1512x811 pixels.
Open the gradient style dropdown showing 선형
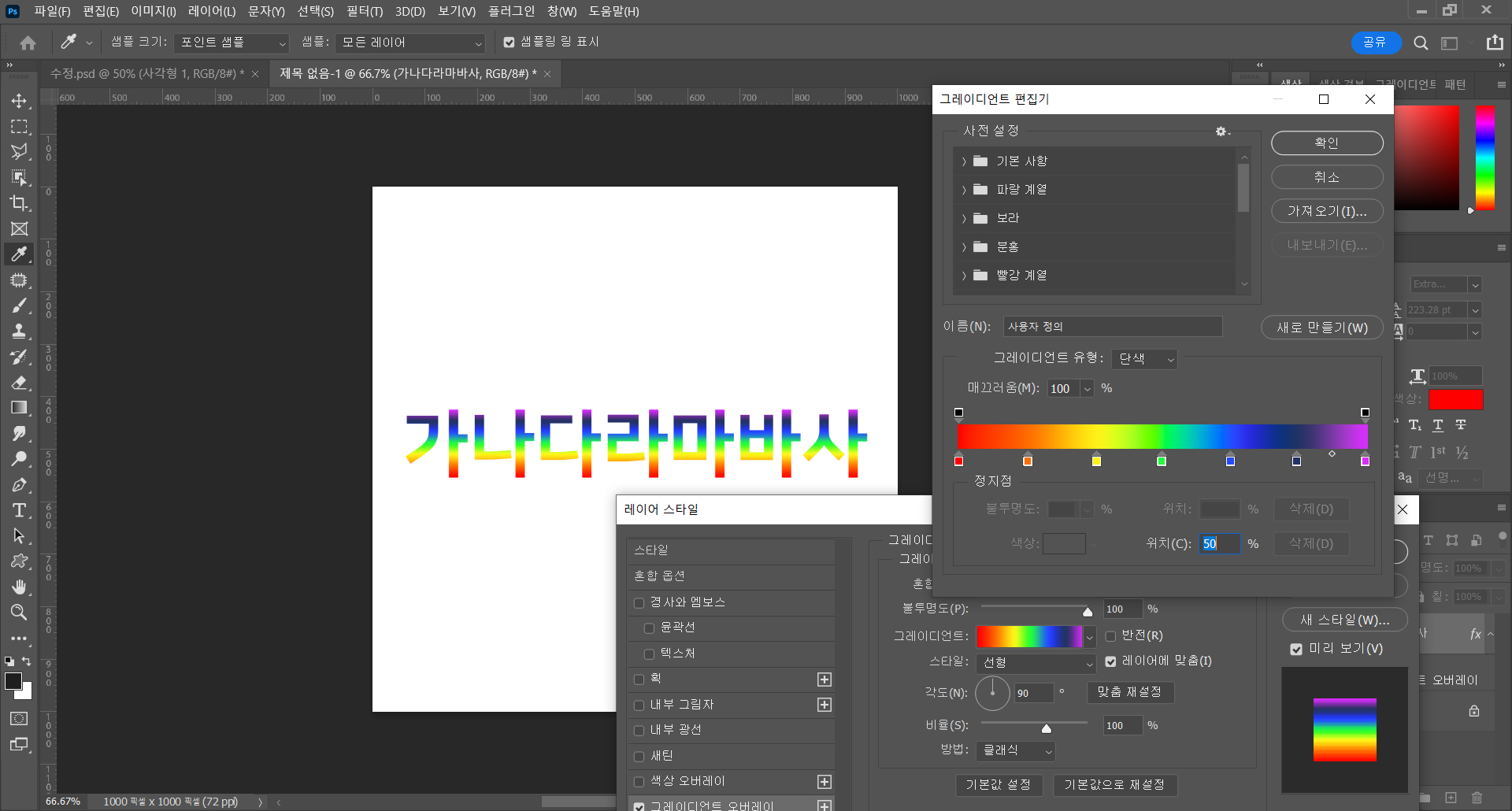tap(1036, 663)
